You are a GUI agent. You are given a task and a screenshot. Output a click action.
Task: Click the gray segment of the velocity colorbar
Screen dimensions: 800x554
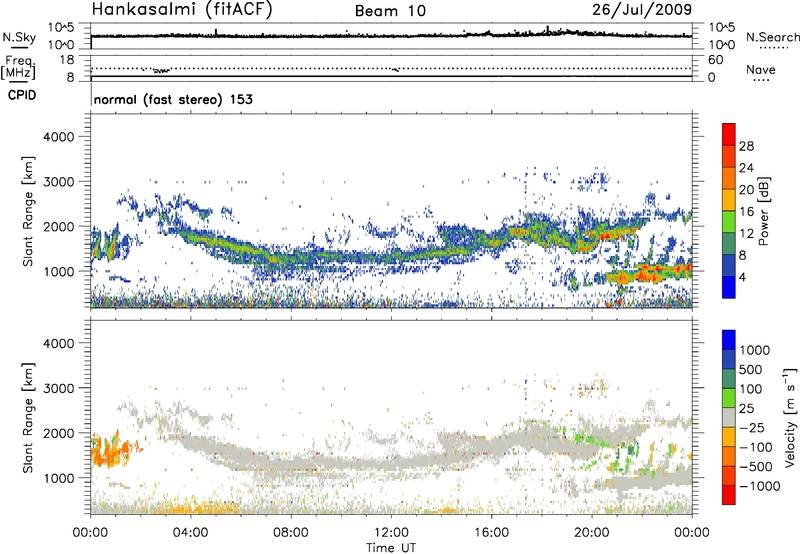[729, 417]
